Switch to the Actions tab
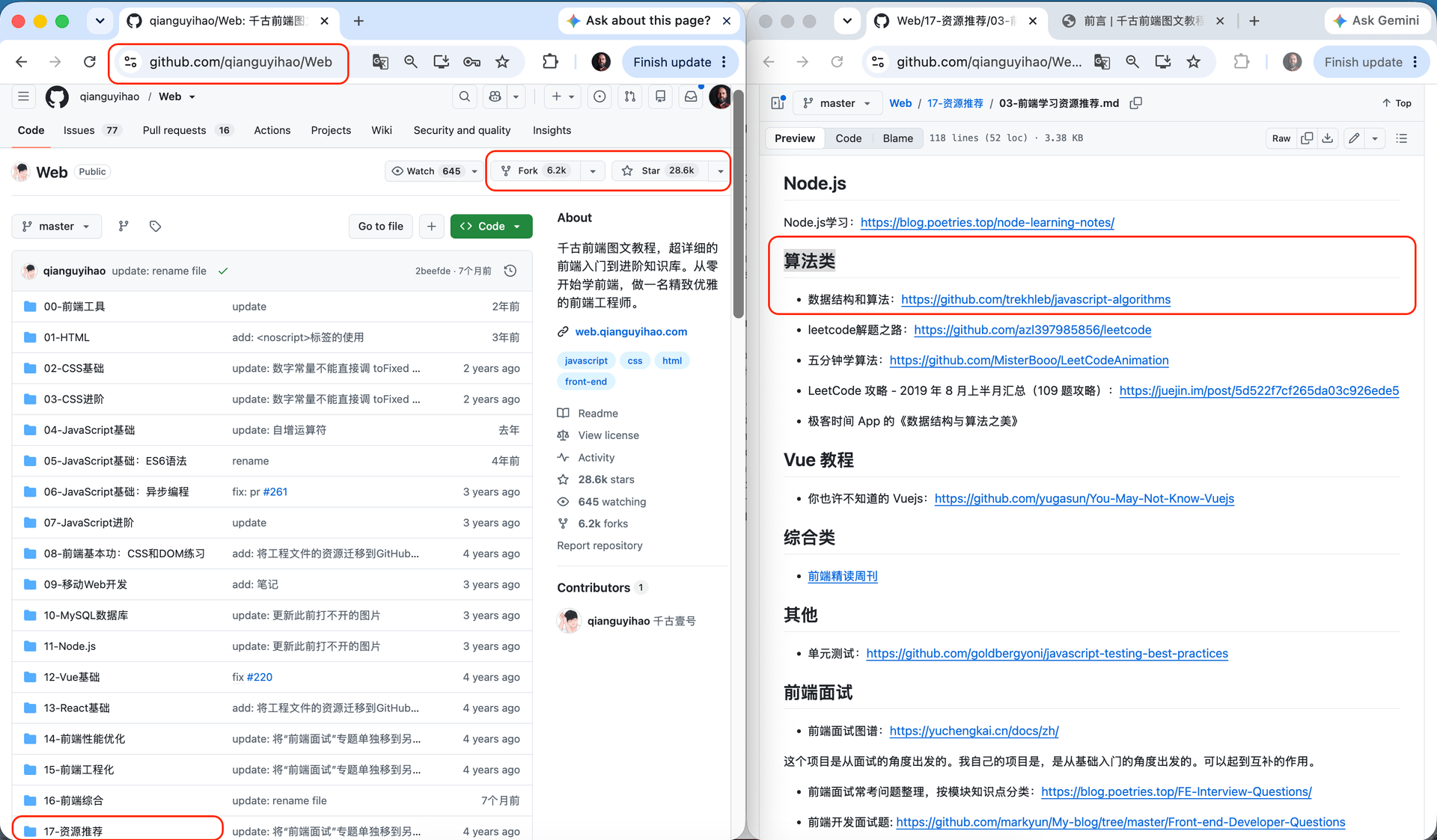This screenshot has height=840, width=1437. [x=272, y=130]
